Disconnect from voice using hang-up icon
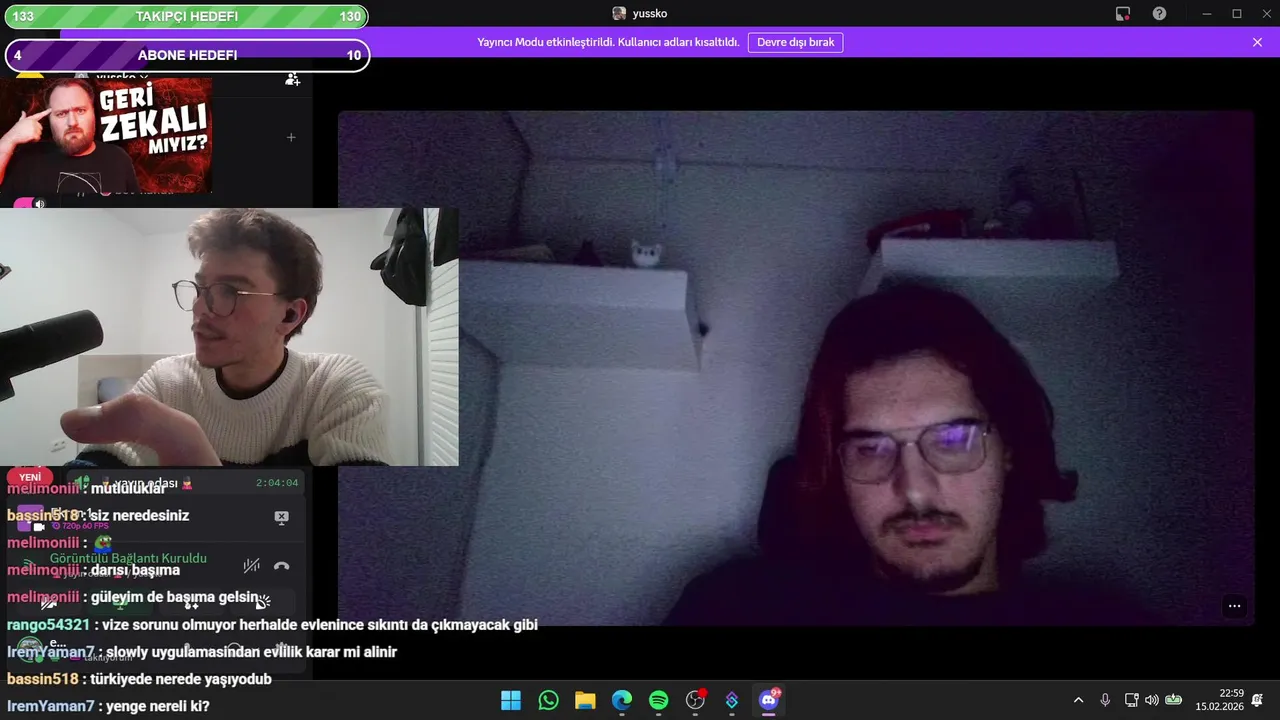This screenshot has height=720, width=1280. (282, 565)
